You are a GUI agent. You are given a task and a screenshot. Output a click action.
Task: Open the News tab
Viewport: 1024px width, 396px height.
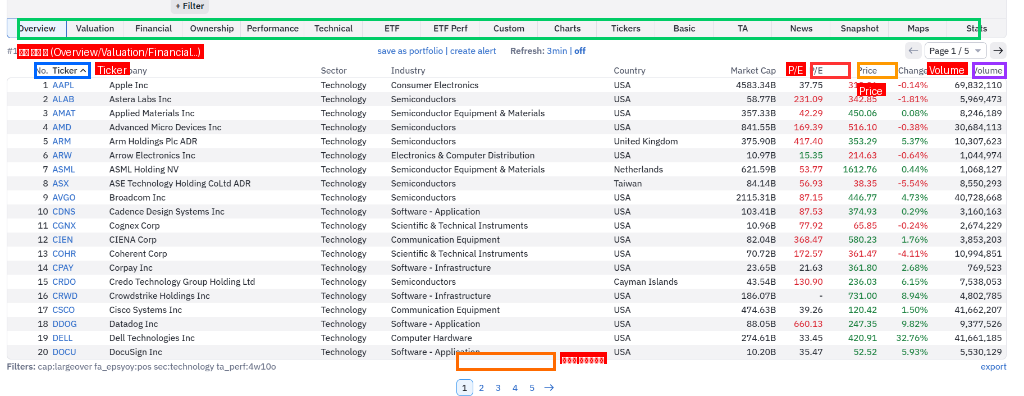(801, 29)
